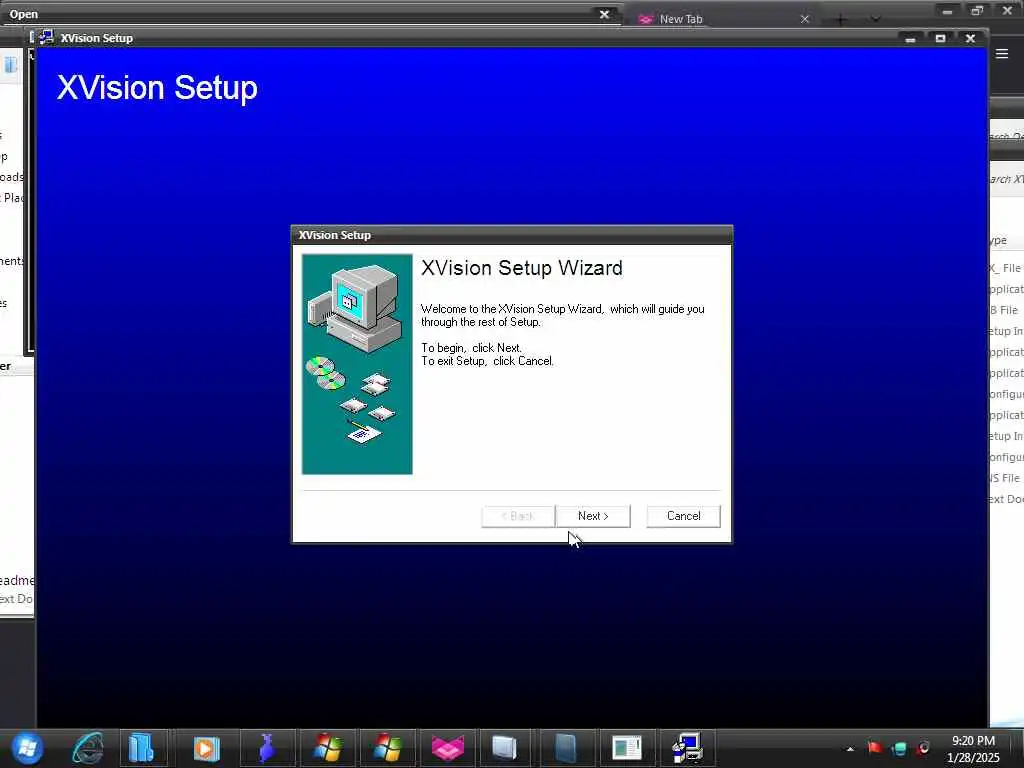1024x768 pixels.
Task: Add a new tab with the plus button
Action: click(840, 20)
